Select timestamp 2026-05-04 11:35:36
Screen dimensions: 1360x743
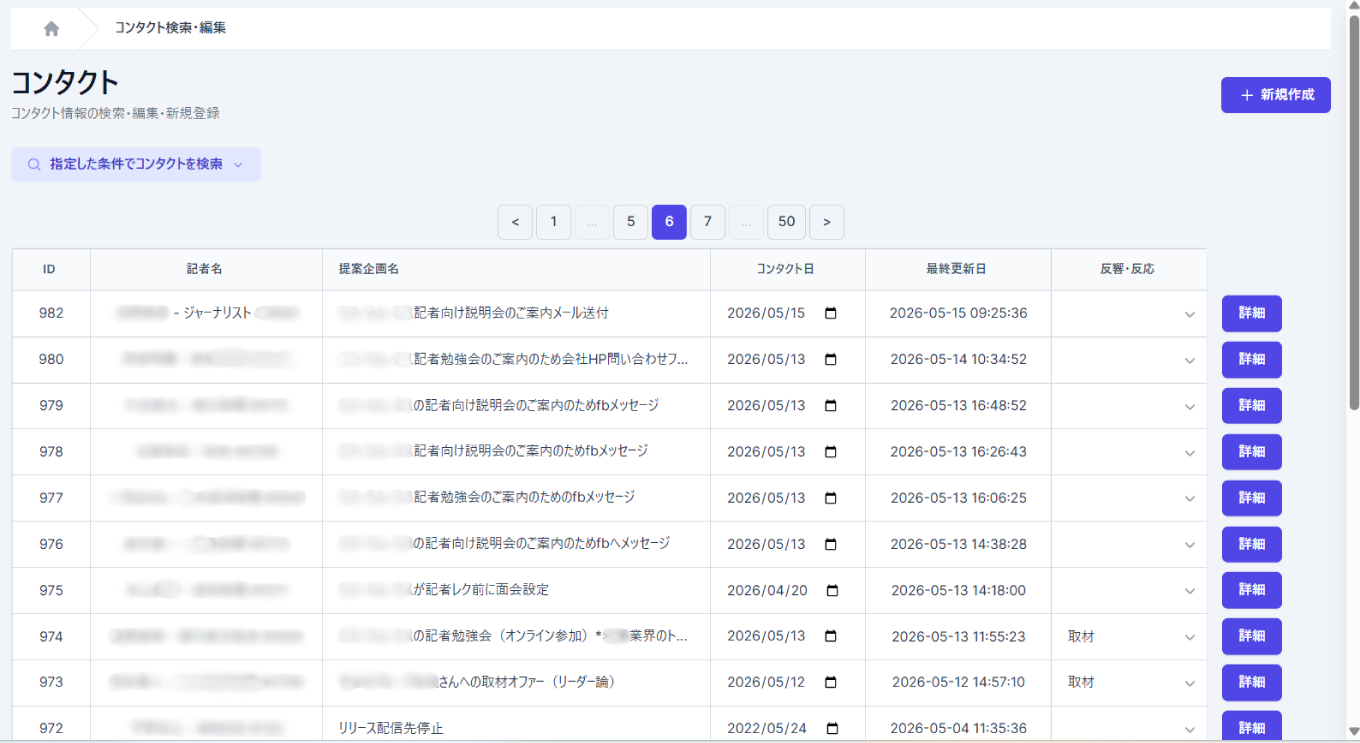[x=958, y=728]
